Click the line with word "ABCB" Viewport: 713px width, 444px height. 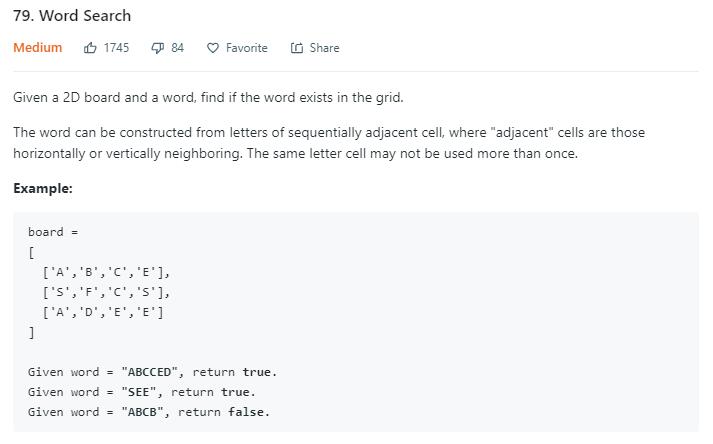pos(149,412)
